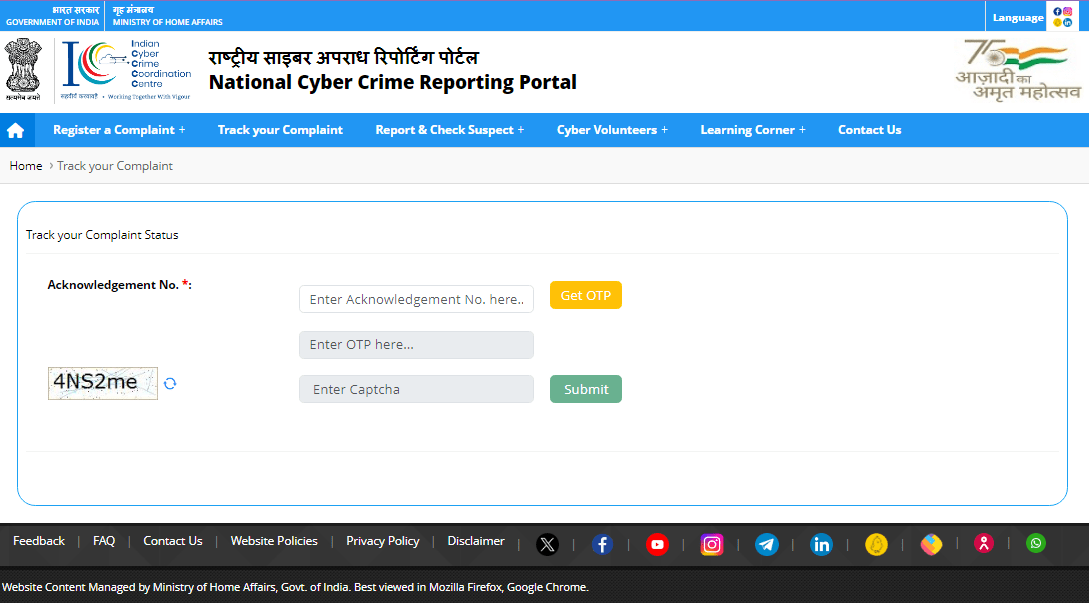Screen dimensions: 1089x603
Task: Switch to Track your Complaint section
Action: click(280, 129)
